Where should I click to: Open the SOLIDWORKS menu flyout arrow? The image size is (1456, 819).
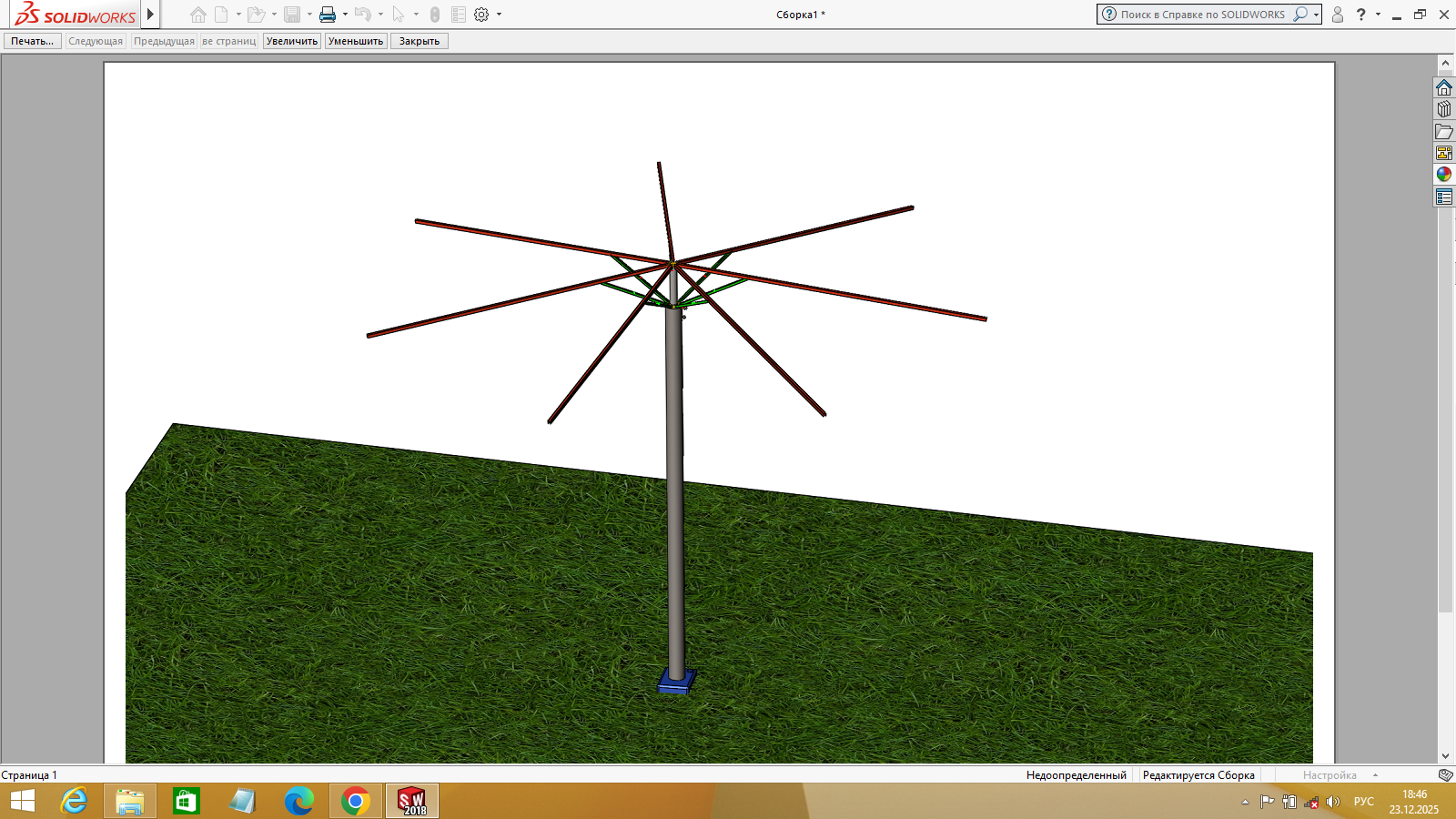click(x=150, y=15)
